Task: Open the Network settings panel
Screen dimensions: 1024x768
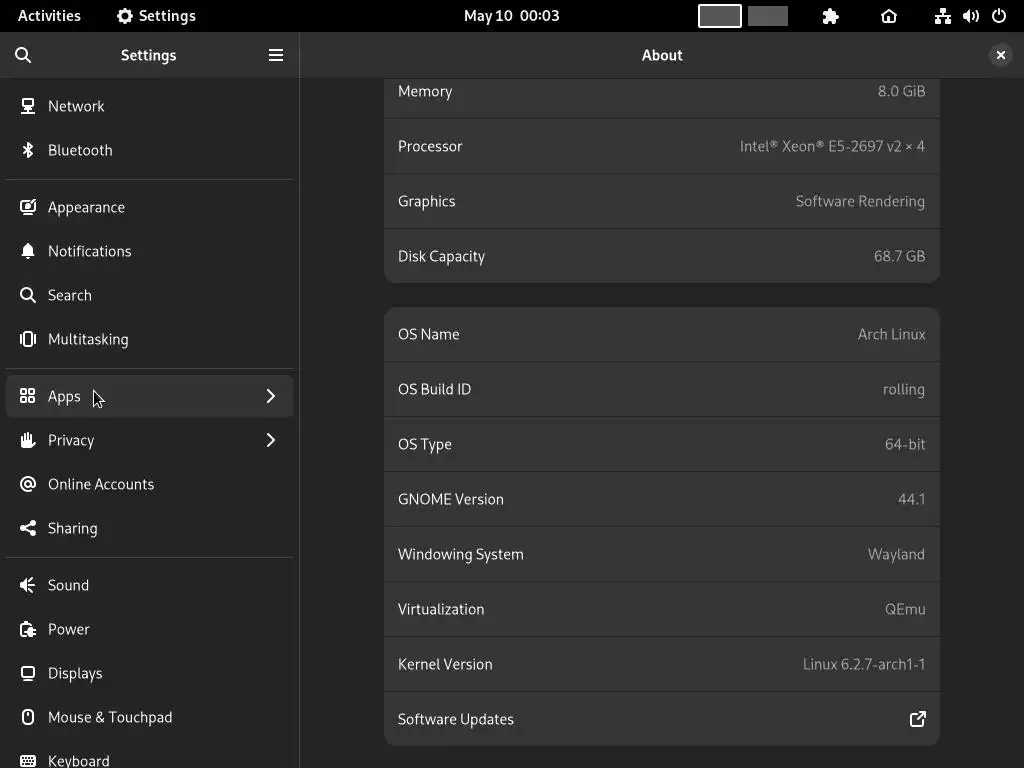Action: pos(150,106)
